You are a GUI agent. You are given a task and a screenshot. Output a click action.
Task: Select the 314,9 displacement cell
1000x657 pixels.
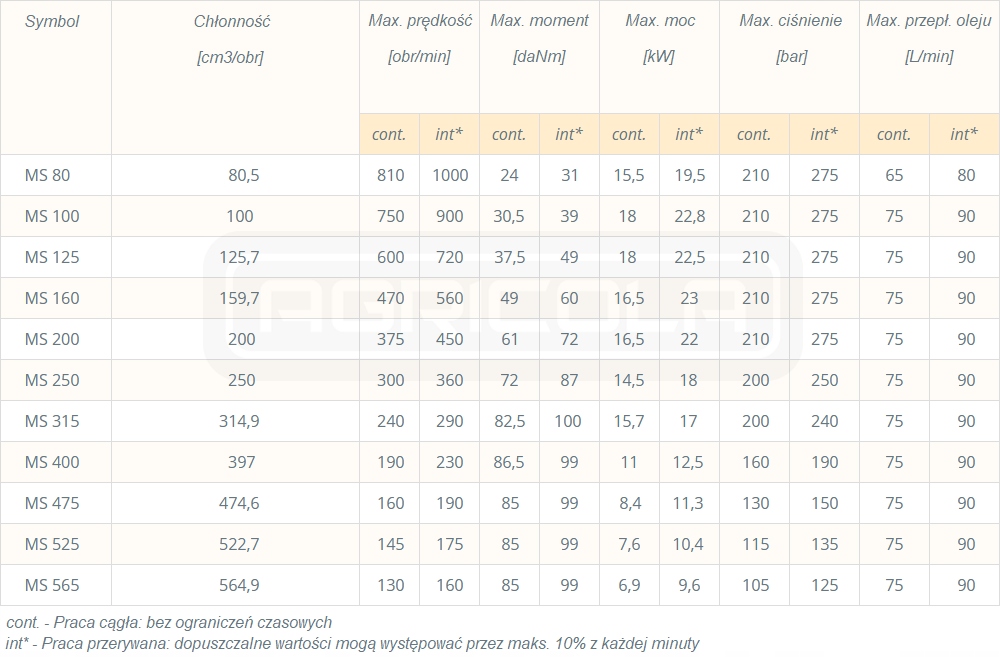241,421
